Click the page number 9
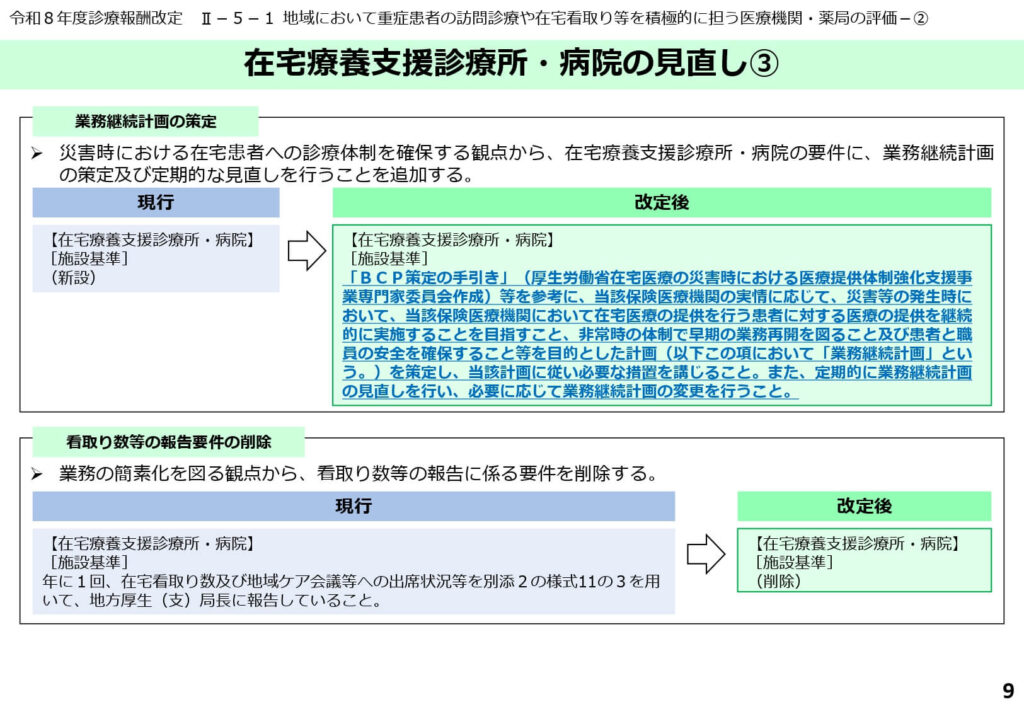 click(x=1007, y=690)
